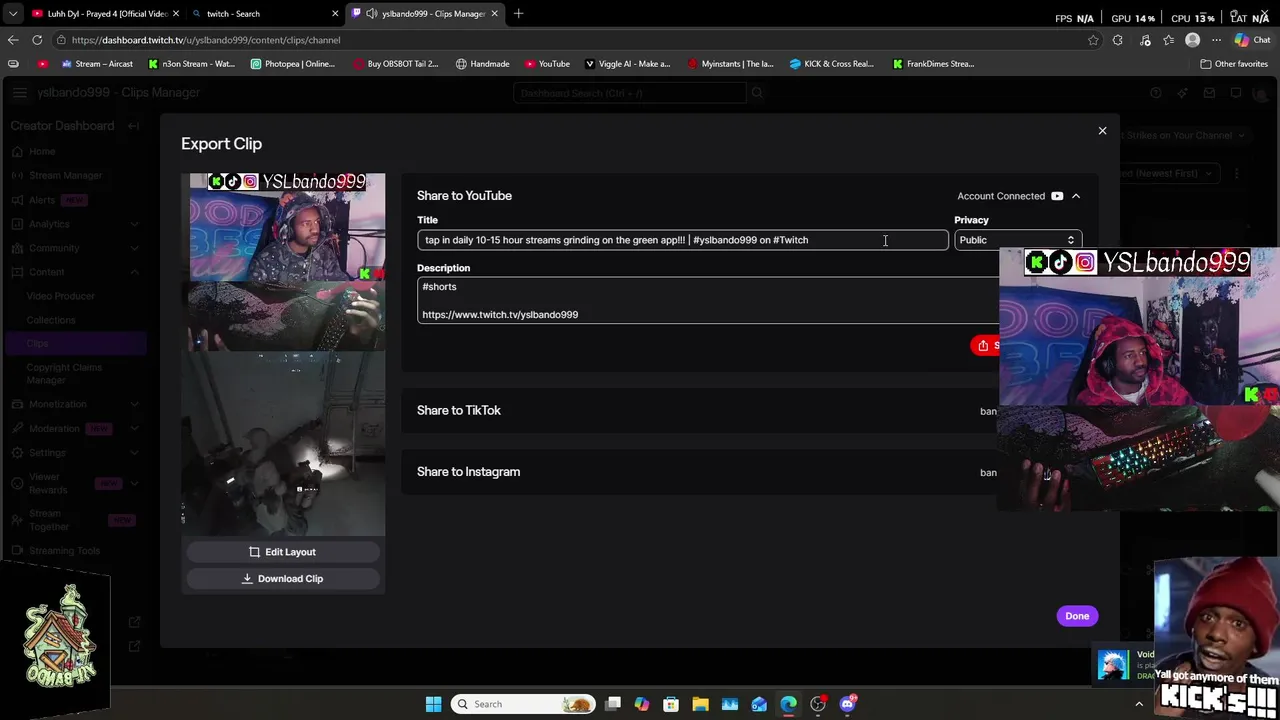
Task: Switch to Microsoft Edge on the taskbar
Action: 789,704
